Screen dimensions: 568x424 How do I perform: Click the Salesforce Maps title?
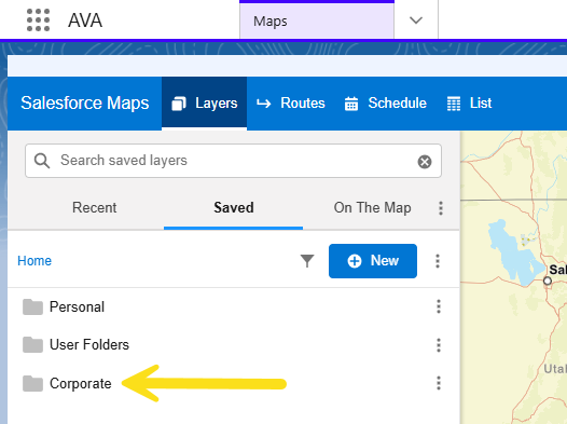tap(85, 103)
